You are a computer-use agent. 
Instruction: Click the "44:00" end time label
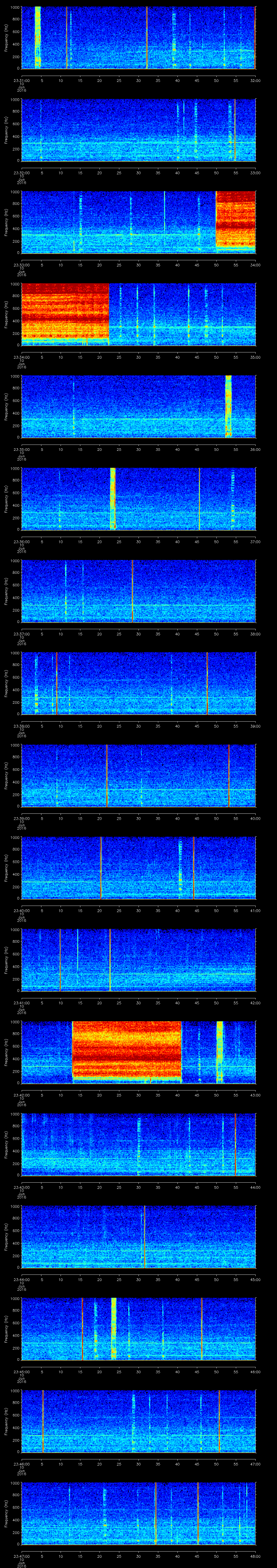pos(255,1187)
